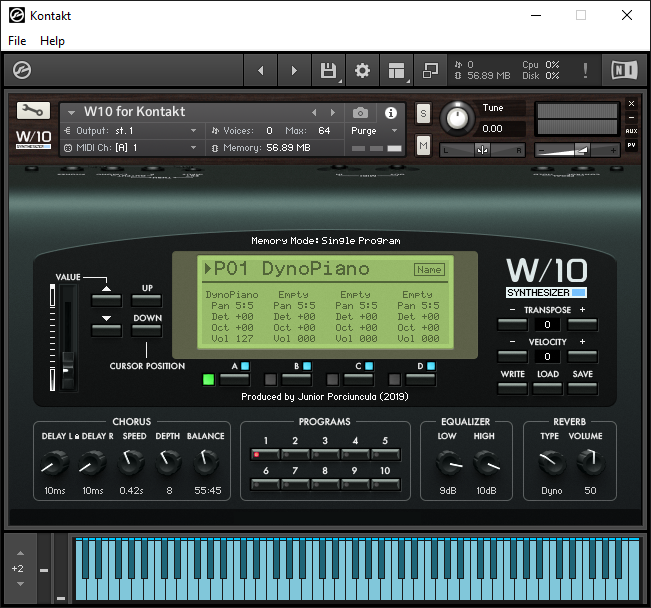Click the minimize view icon
Viewport: 651px width, 608px height.
tap(430, 71)
